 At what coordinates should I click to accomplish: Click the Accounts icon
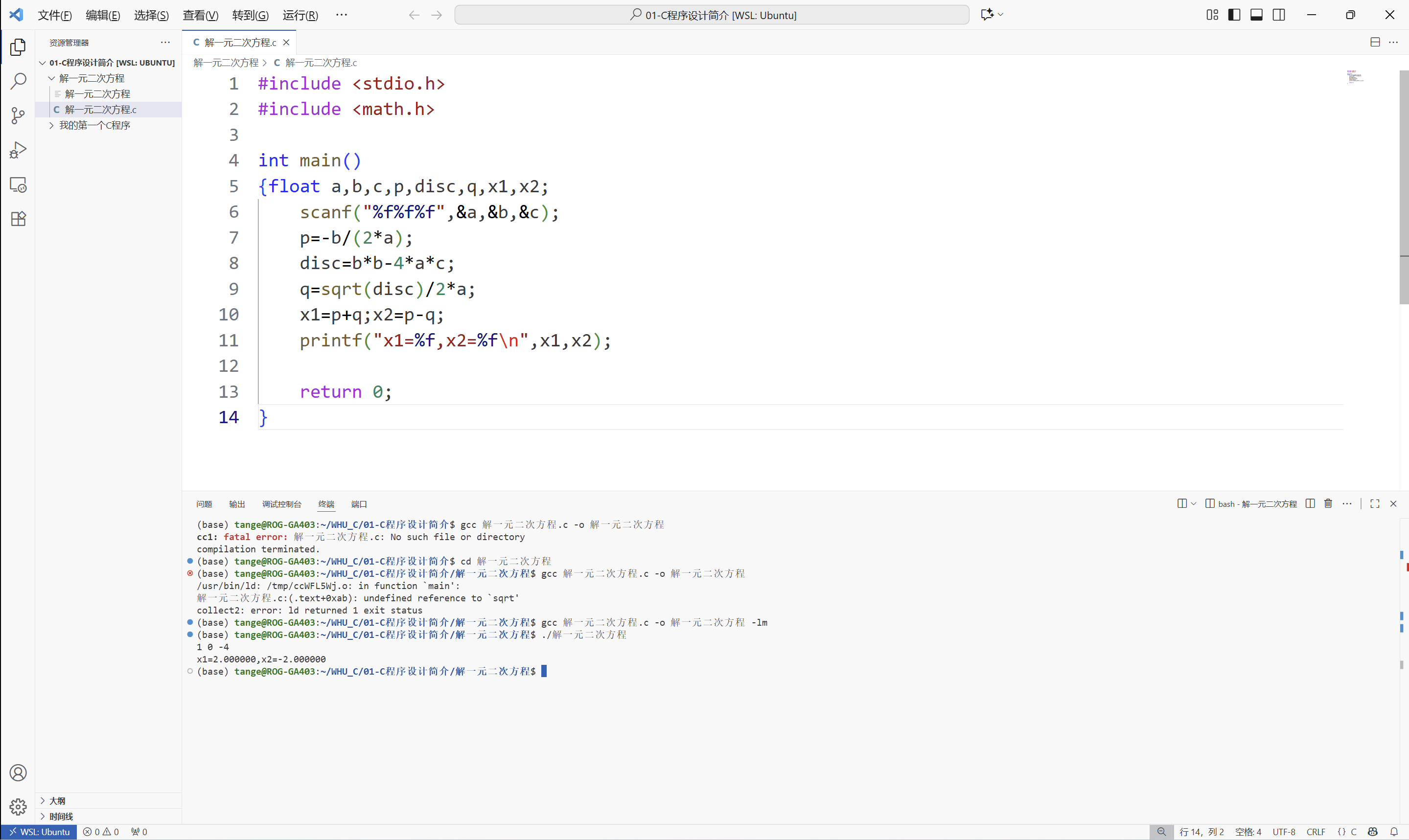[x=18, y=772]
